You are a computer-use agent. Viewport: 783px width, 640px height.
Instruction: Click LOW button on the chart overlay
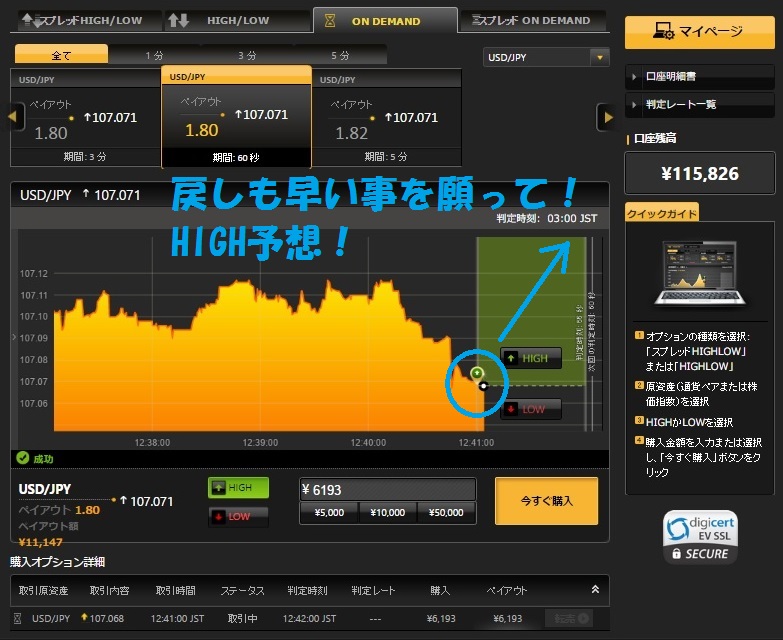(x=530, y=409)
